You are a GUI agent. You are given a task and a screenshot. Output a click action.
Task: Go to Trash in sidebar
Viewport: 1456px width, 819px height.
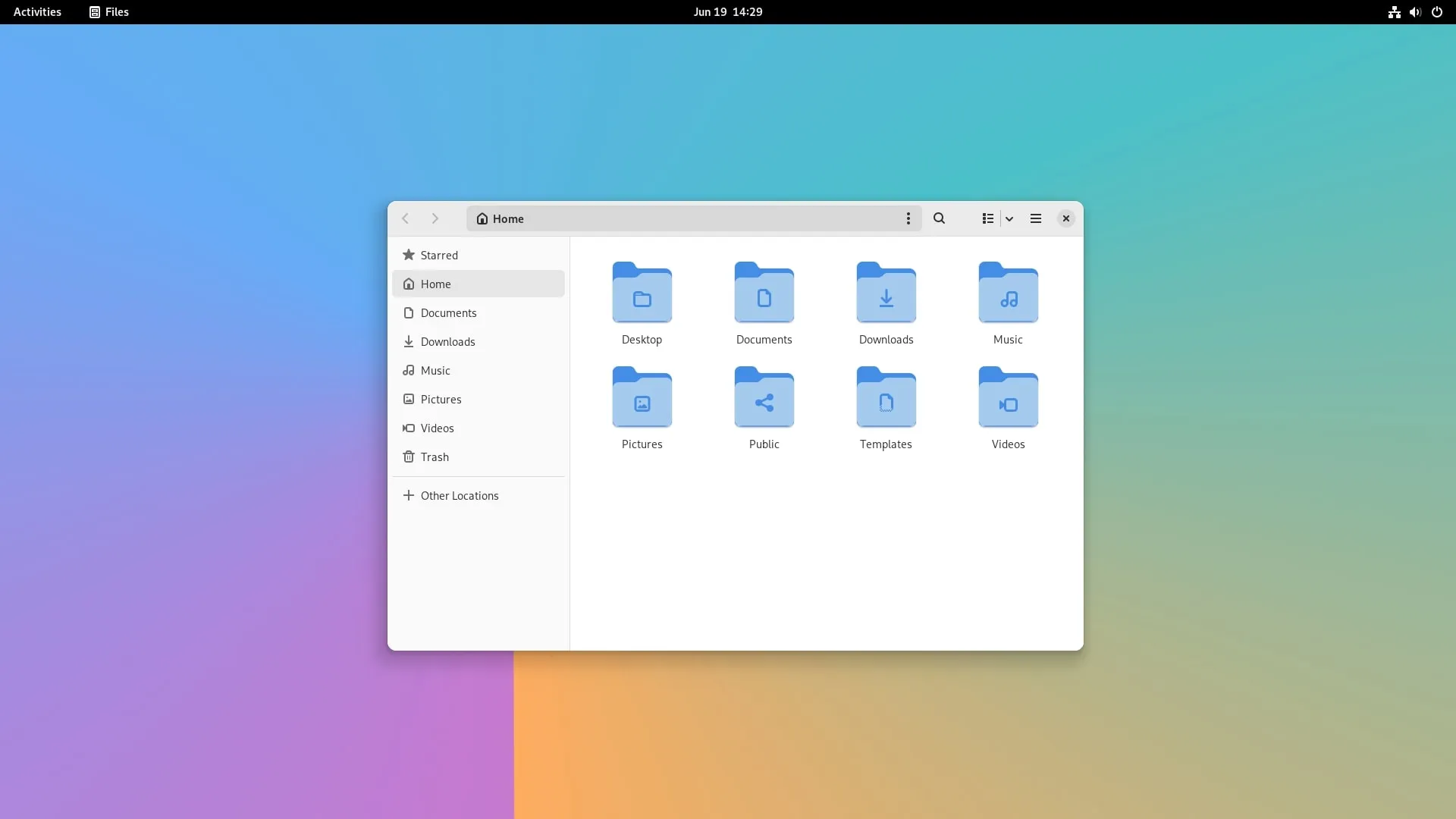pyautogui.click(x=435, y=457)
